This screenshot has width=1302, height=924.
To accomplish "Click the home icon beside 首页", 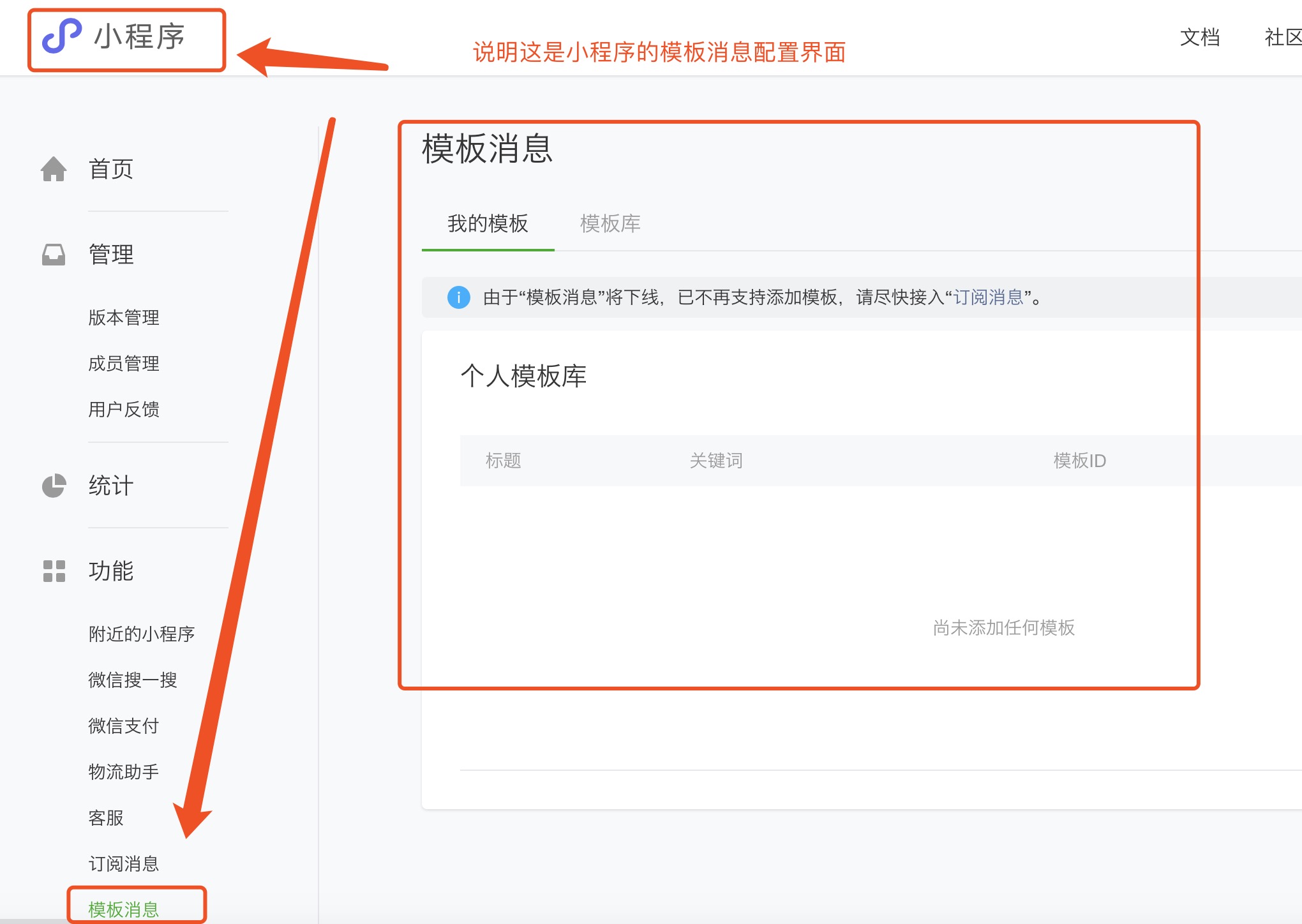I will coord(54,169).
